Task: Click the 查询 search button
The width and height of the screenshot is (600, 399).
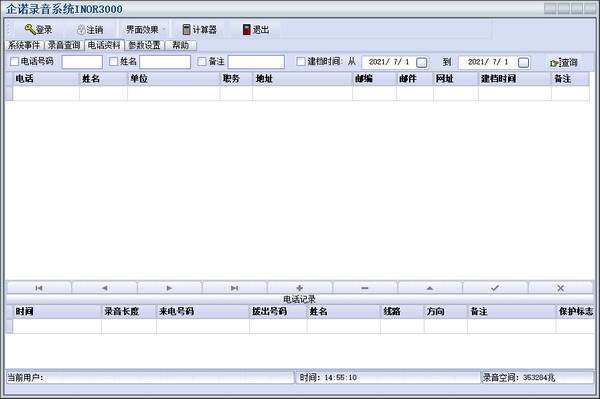Action: pos(564,62)
